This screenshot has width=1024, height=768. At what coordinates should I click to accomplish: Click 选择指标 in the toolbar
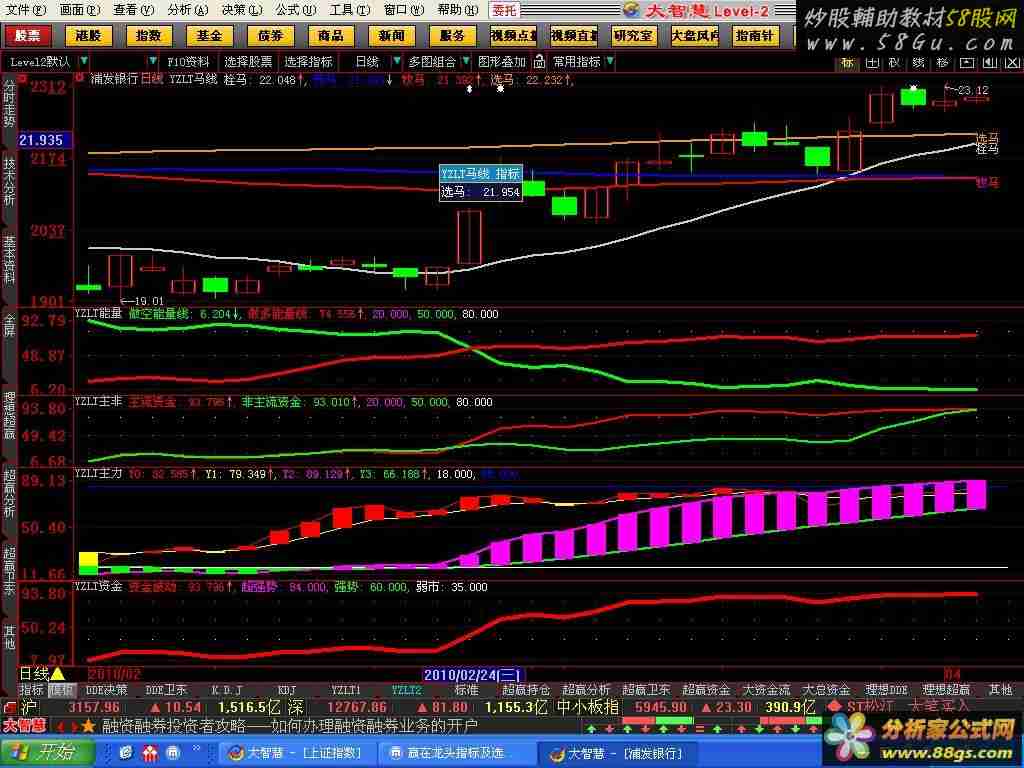tap(309, 61)
